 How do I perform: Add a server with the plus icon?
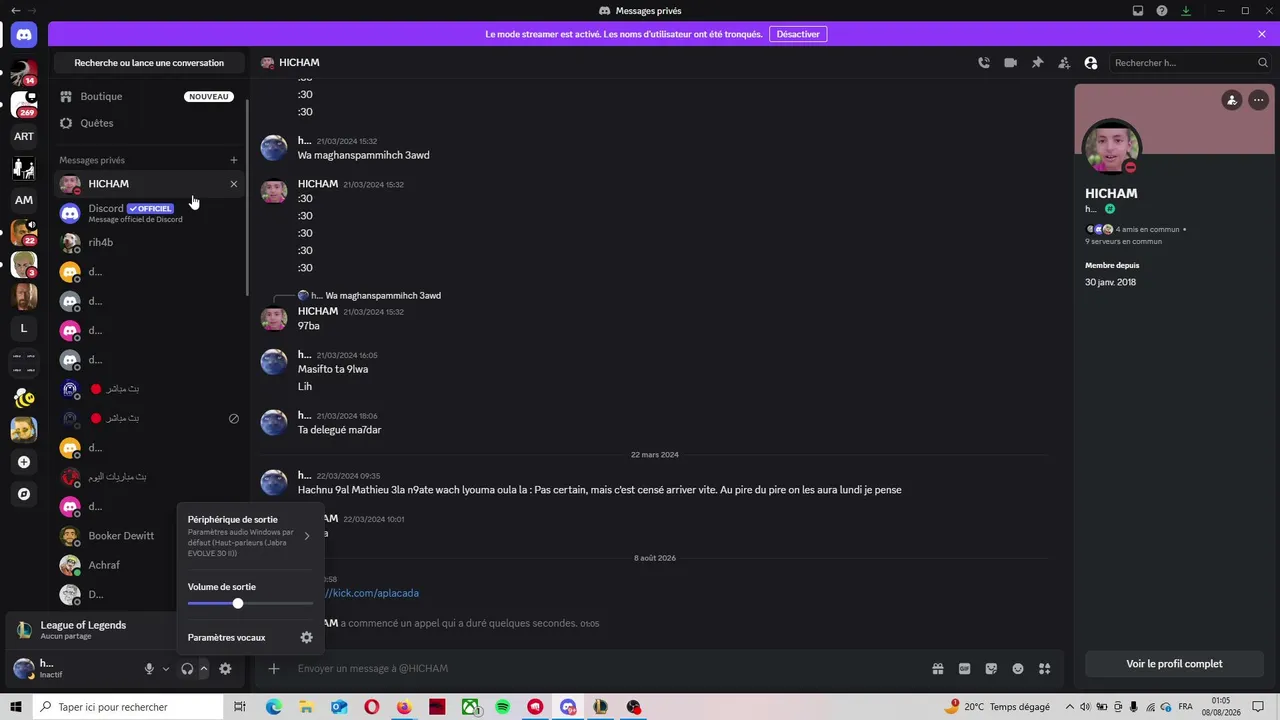click(x=24, y=462)
